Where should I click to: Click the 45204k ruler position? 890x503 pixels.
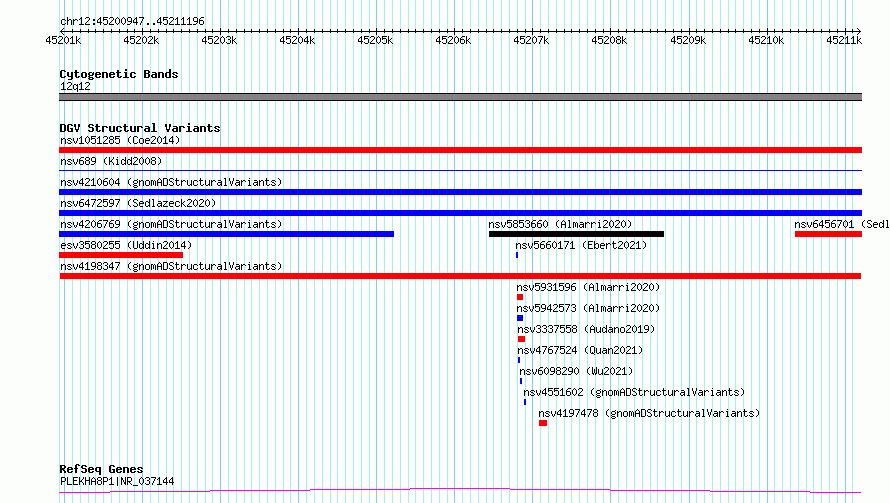297,40
